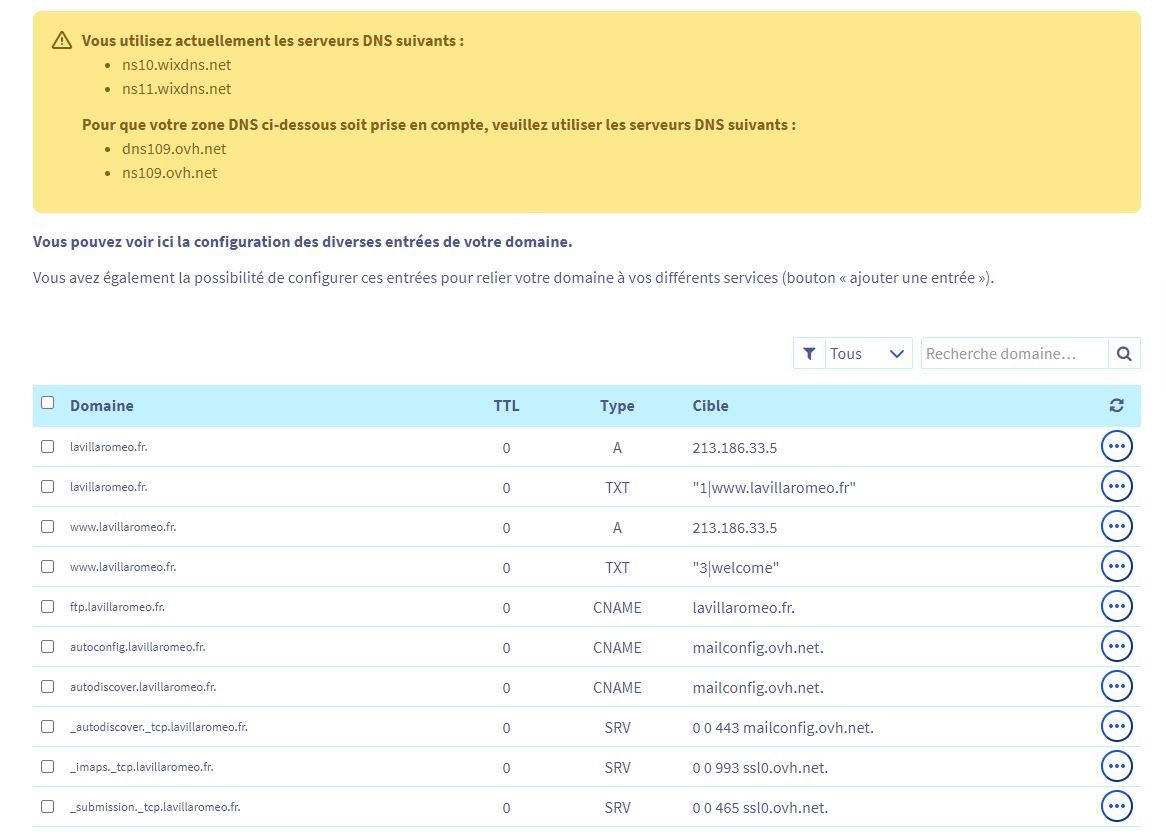
Task: Tick checkbox for autodiscover.lavillaromeo.fr. entry
Action: [47, 687]
